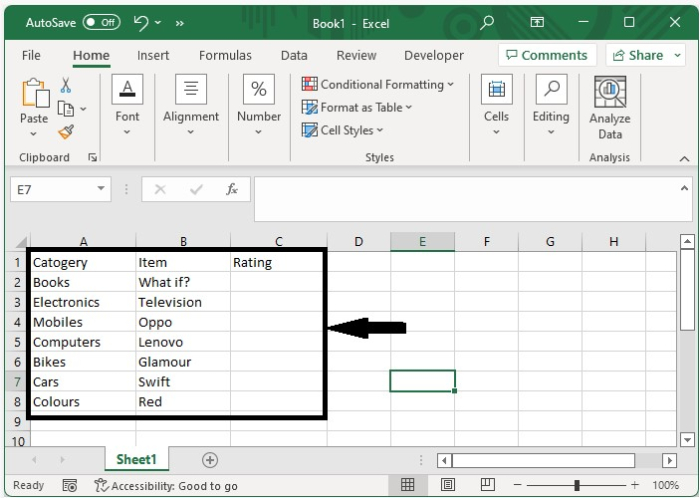Image resolution: width=700 pixels, height=498 pixels.
Task: Open the File tab
Action: (31, 55)
